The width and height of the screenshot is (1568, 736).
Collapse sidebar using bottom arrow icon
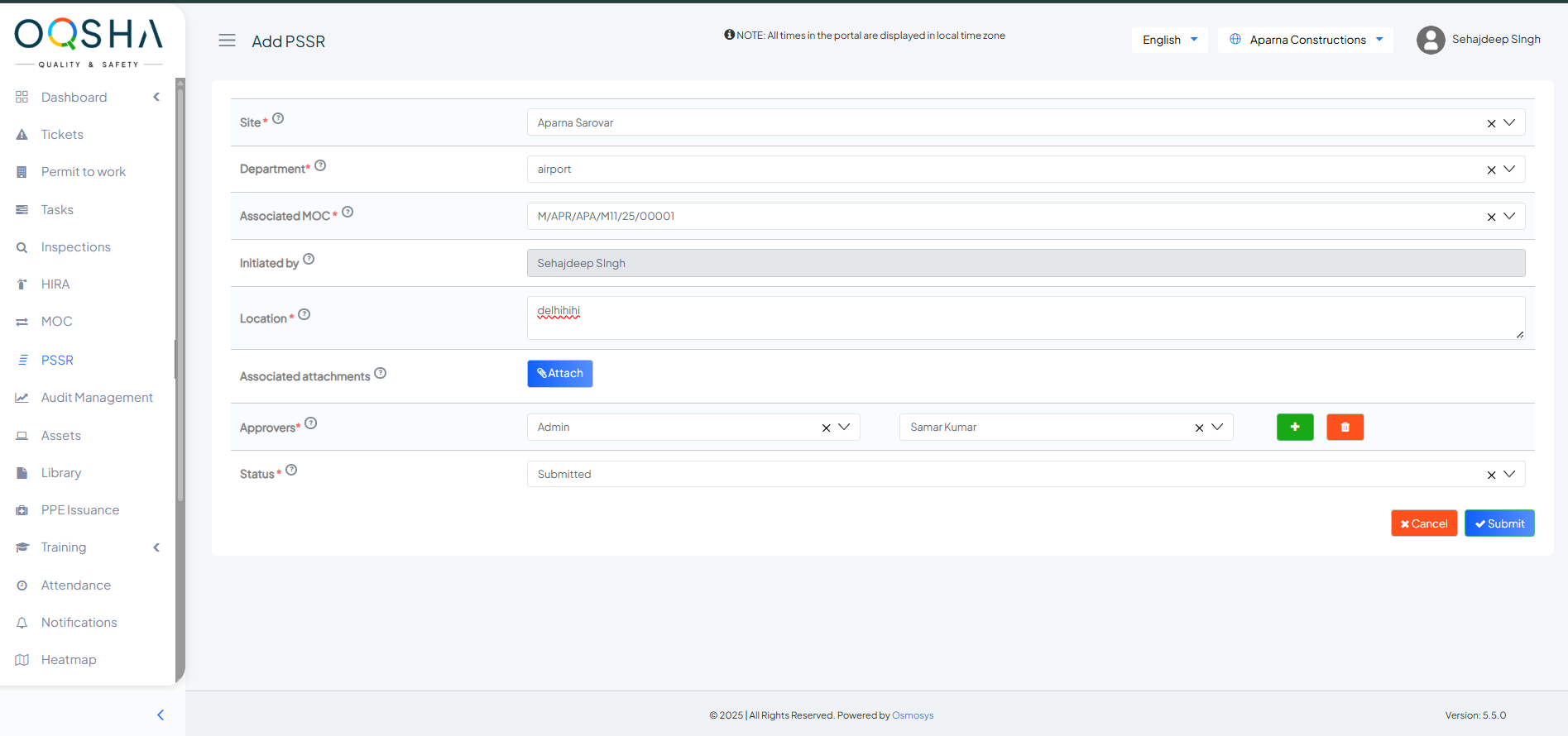click(161, 714)
